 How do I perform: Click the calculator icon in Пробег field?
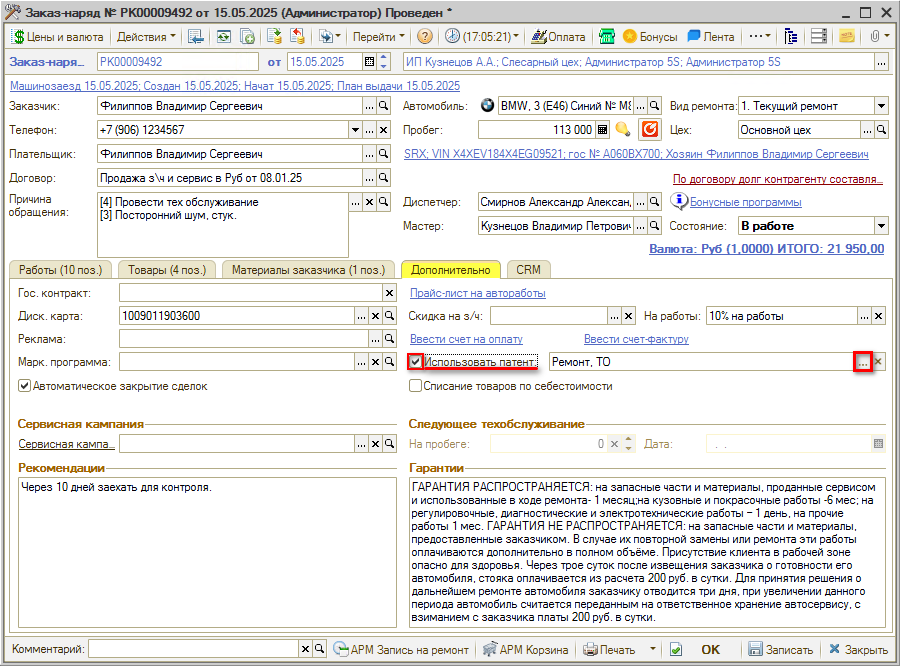pos(603,130)
